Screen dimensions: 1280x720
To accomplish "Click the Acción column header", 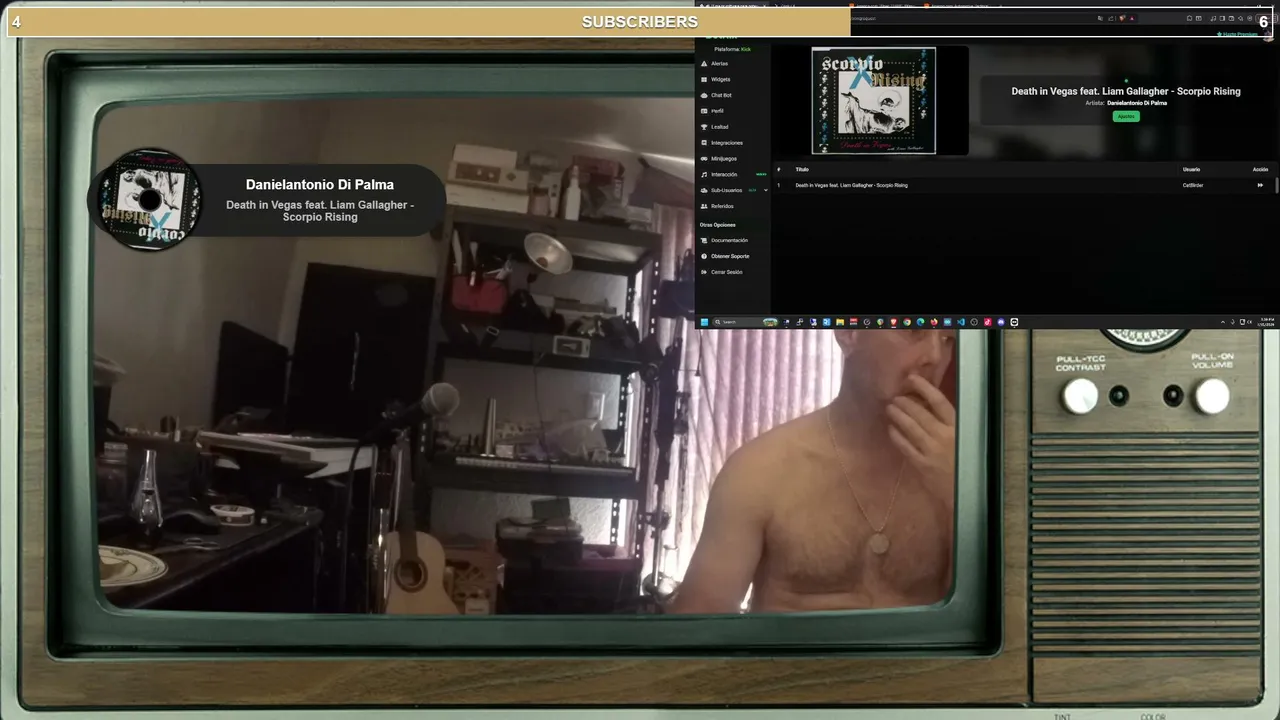I will tap(1260, 169).
